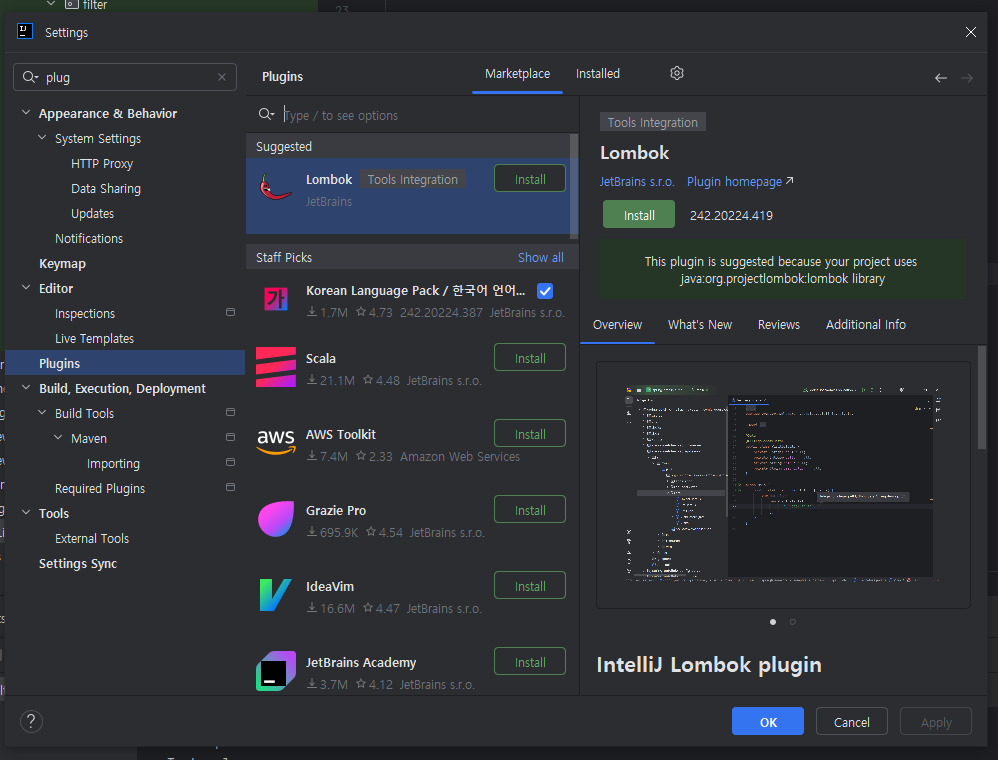The width and height of the screenshot is (998, 760).
Task: Open Live Templates settings
Action: click(94, 339)
